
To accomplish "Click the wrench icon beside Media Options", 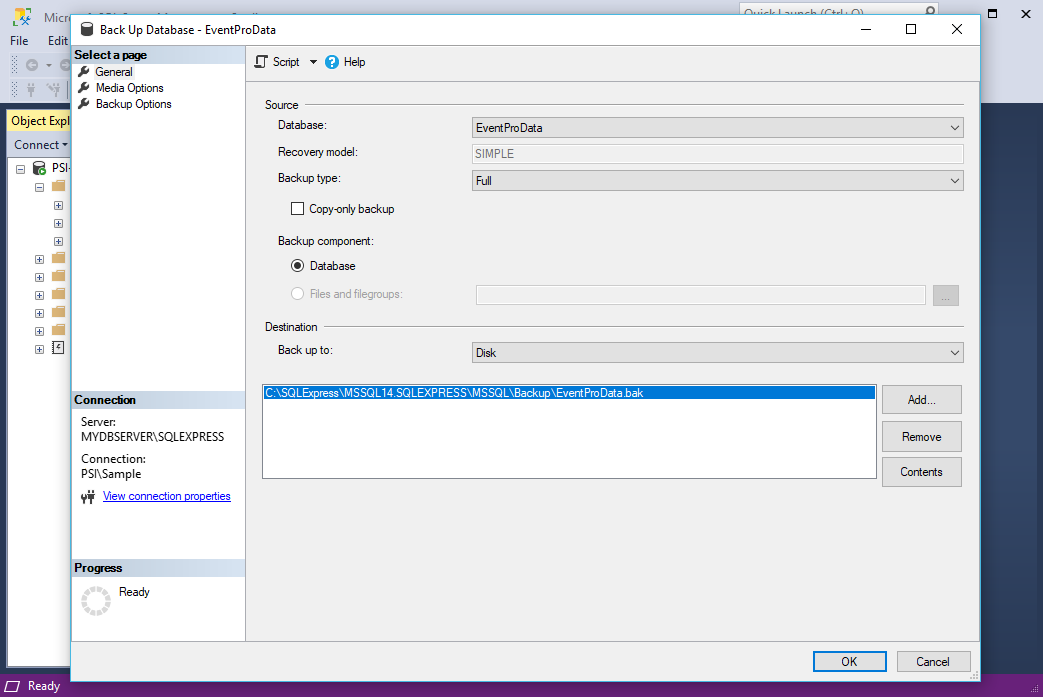I will click(84, 88).
